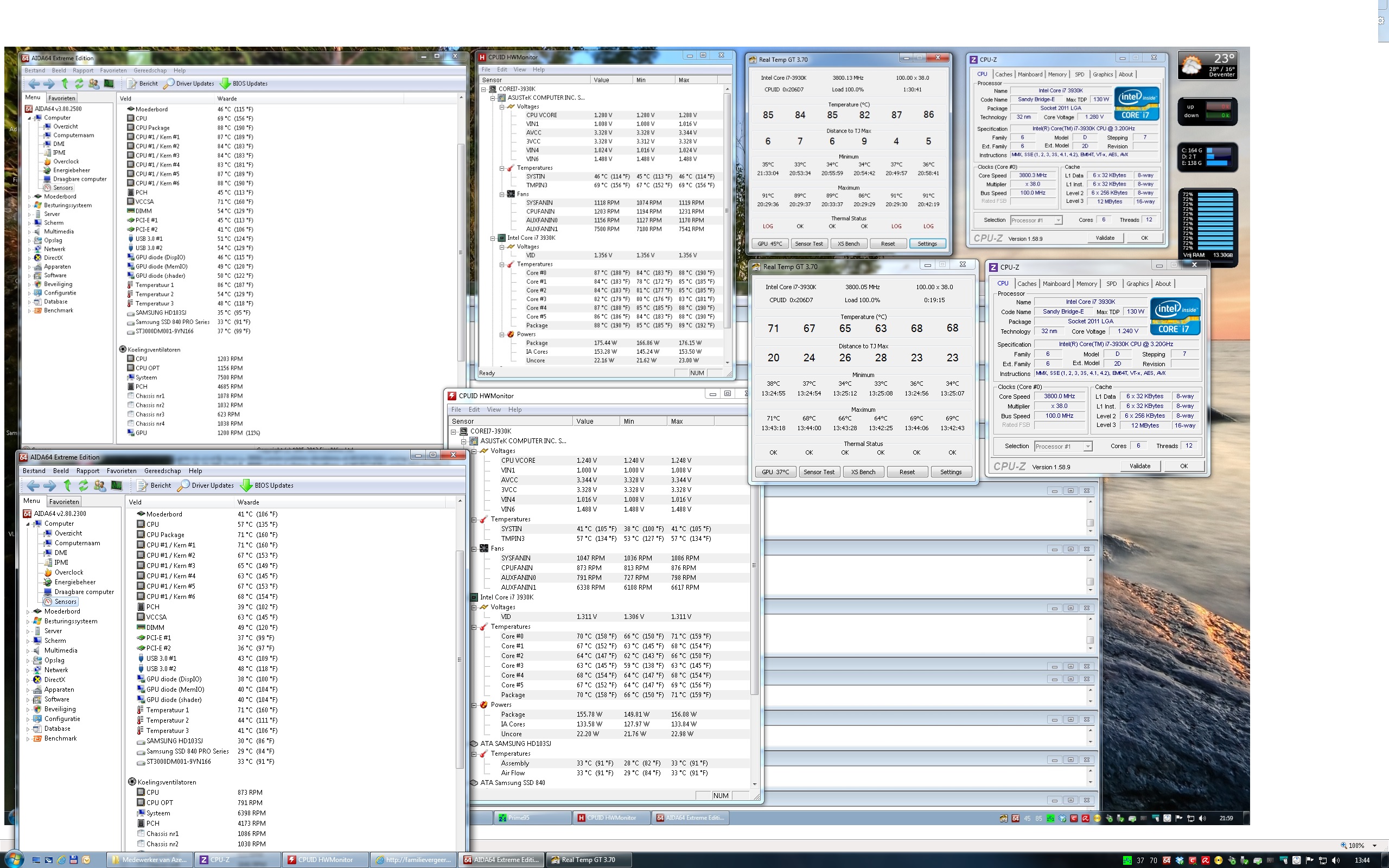Switch to Favorieten tab in lower AIDA64

[x=63, y=501]
